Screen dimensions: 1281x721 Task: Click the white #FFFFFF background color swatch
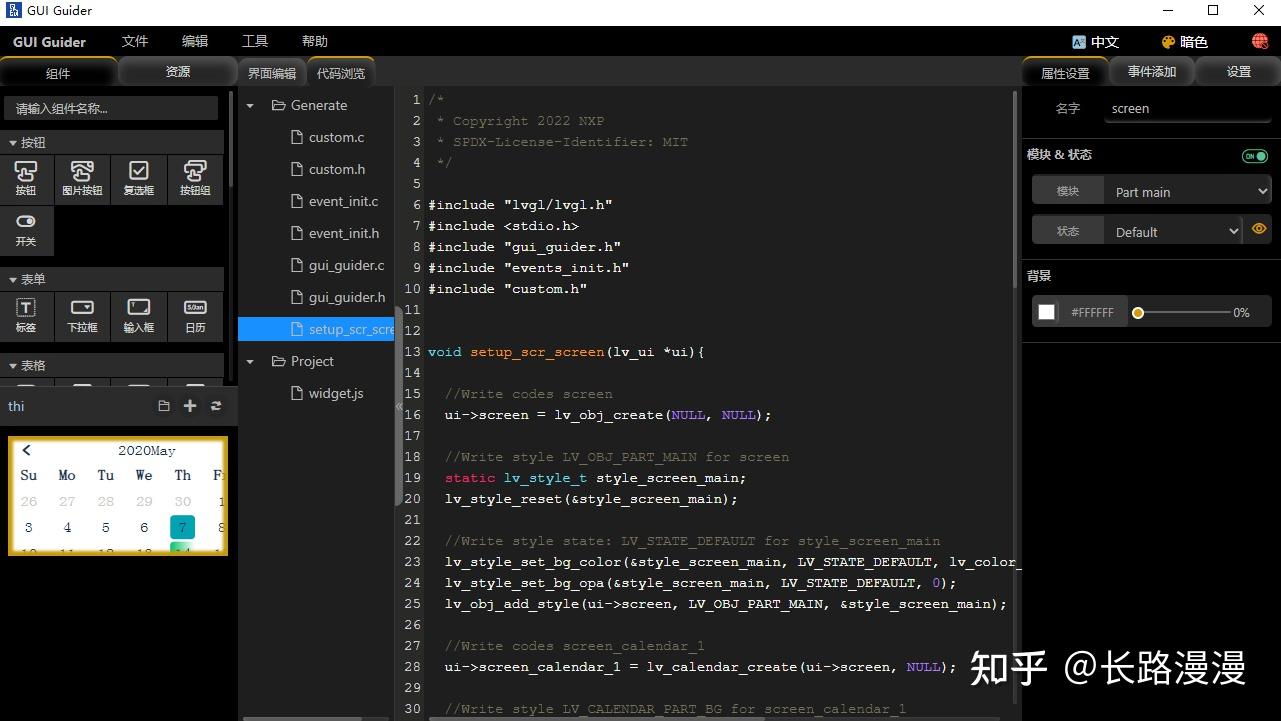pyautogui.click(x=1046, y=311)
